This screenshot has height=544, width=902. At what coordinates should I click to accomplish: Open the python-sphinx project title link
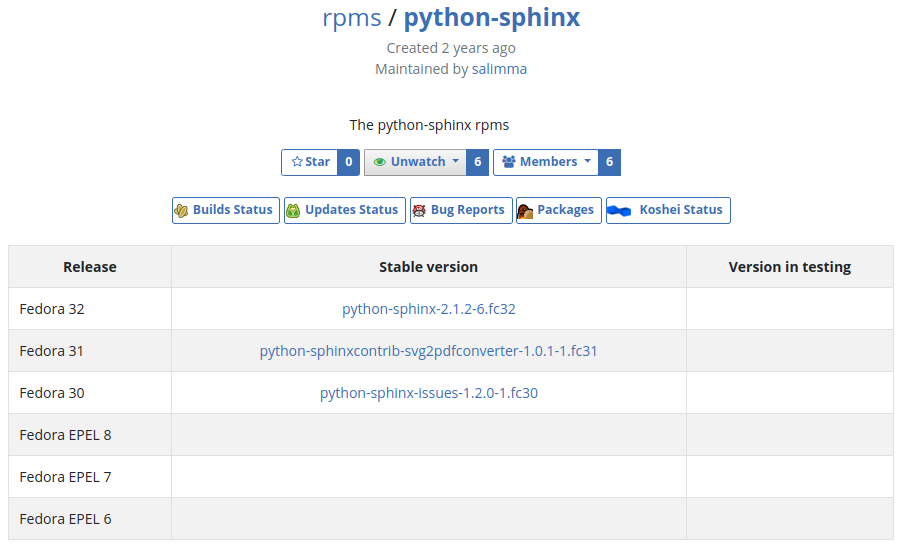pos(492,17)
